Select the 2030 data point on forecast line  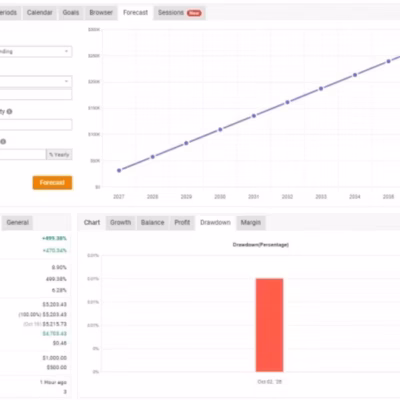[220, 129]
